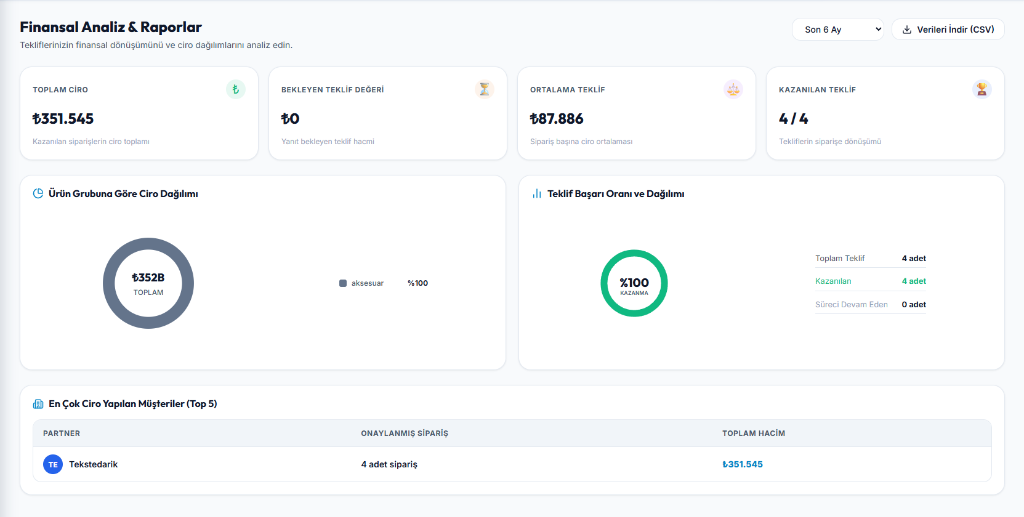The width and height of the screenshot is (1024, 517).
Task: Sort by the Onaylanmış Sipariş column header
Action: coord(404,433)
